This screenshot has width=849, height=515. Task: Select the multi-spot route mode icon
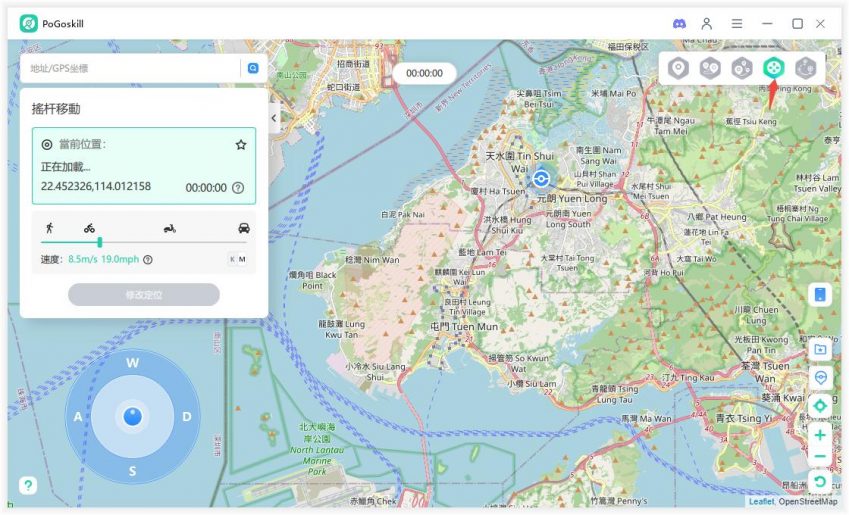point(742,68)
